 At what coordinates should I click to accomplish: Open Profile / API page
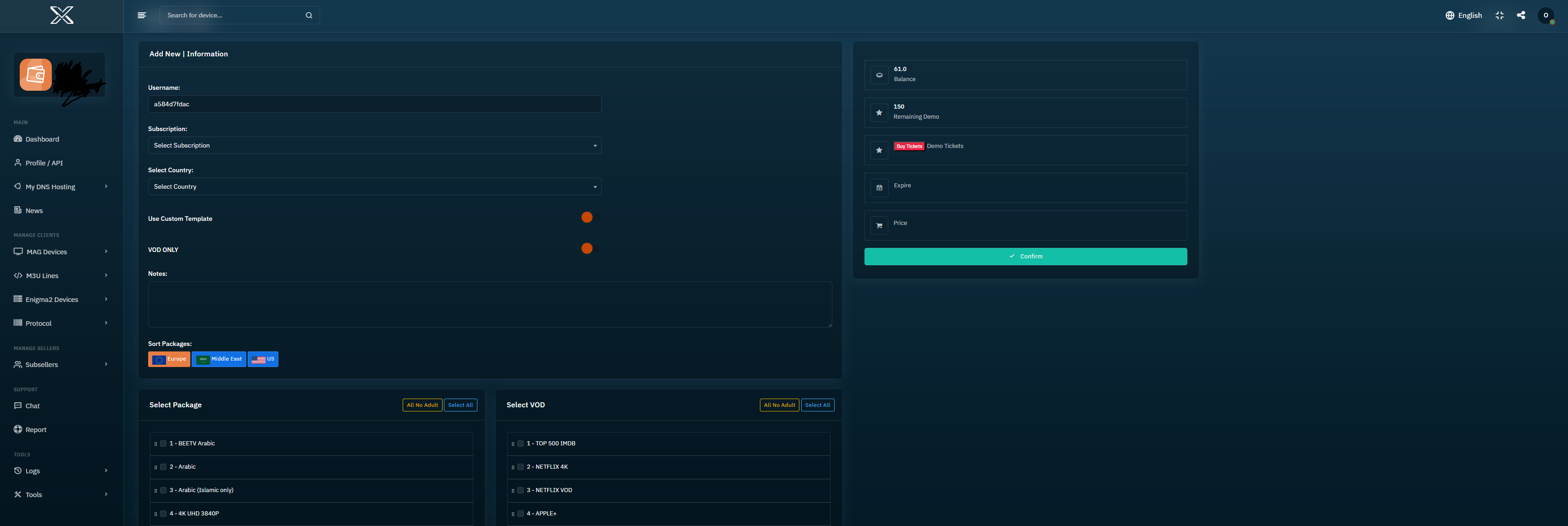point(39,163)
